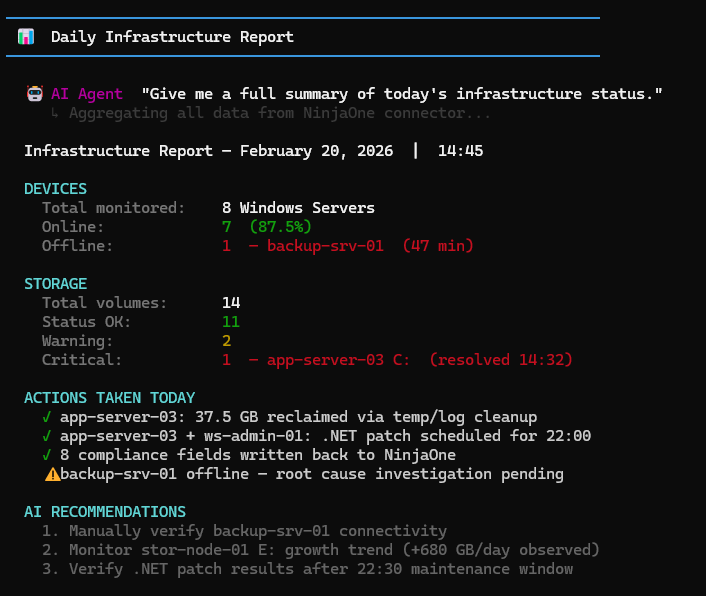The image size is (706, 596).
Task: Click 'Aggregating all data from NinjaOne connector...'
Action: coord(280,113)
